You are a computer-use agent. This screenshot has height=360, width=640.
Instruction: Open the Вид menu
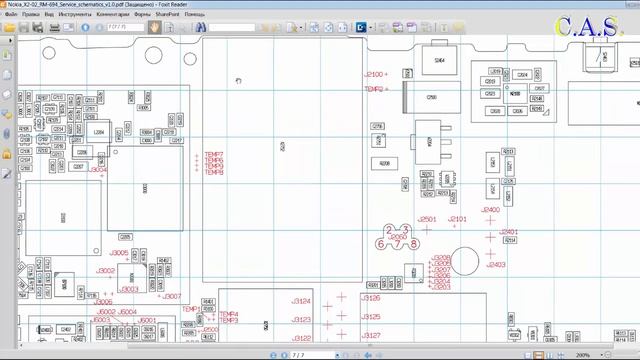click(49, 14)
